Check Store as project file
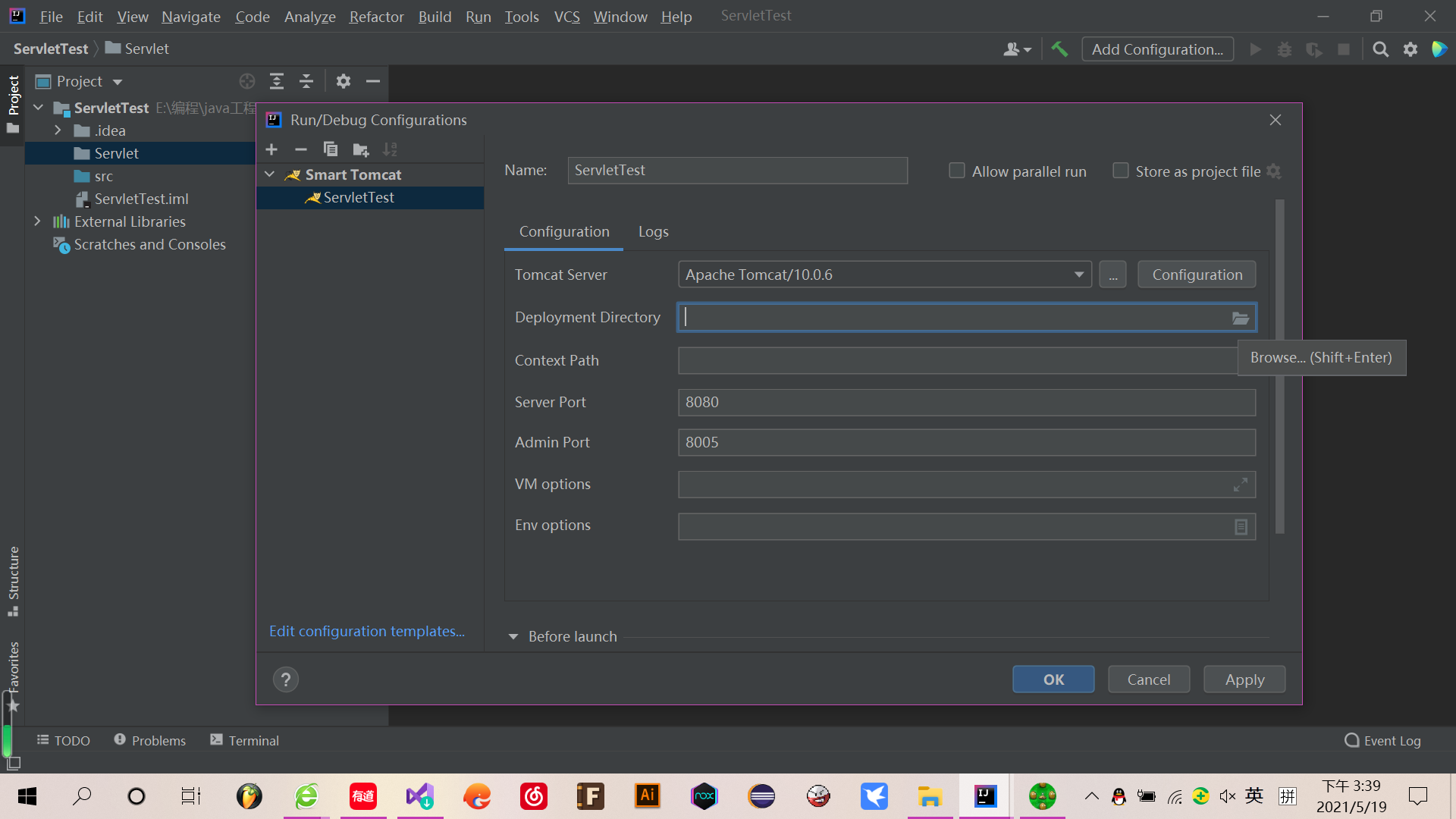 (1120, 171)
